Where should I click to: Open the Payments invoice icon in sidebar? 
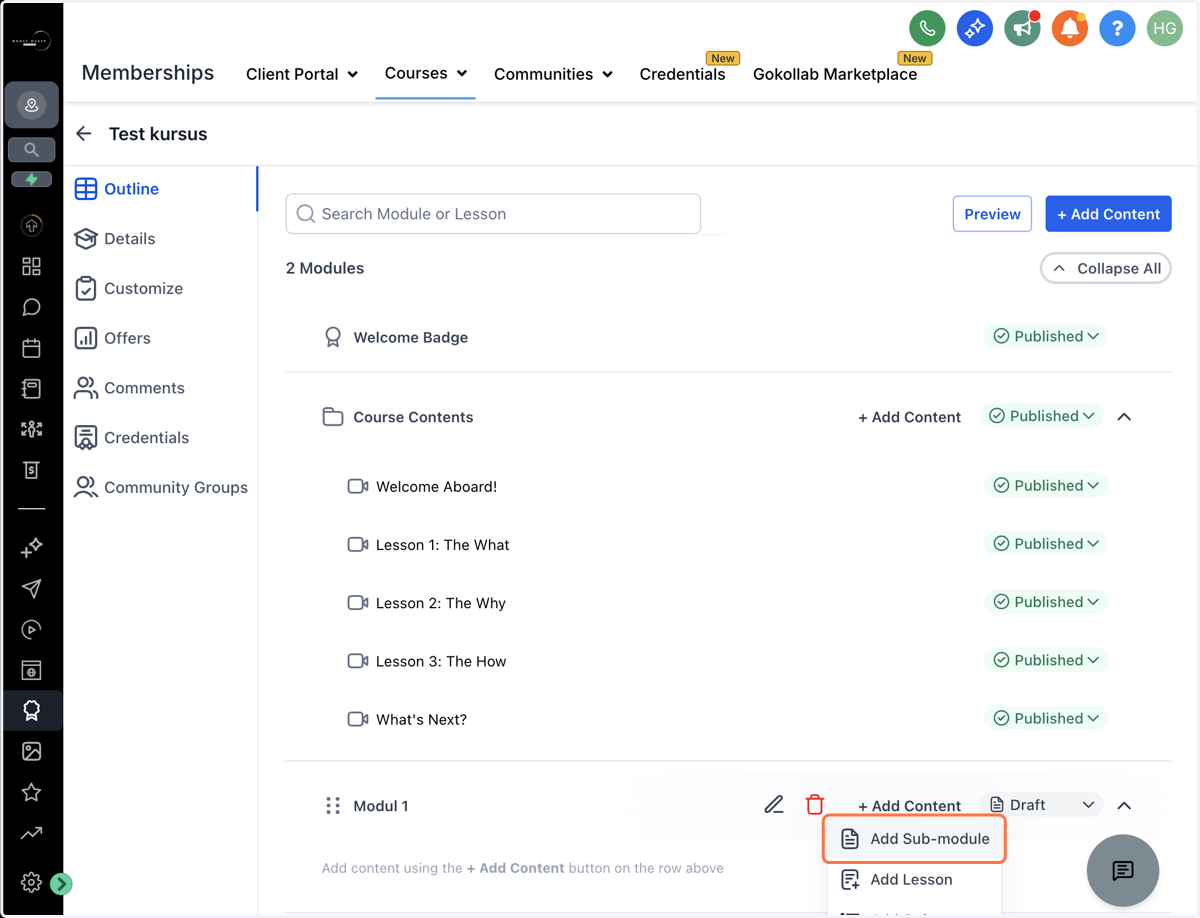[31, 470]
